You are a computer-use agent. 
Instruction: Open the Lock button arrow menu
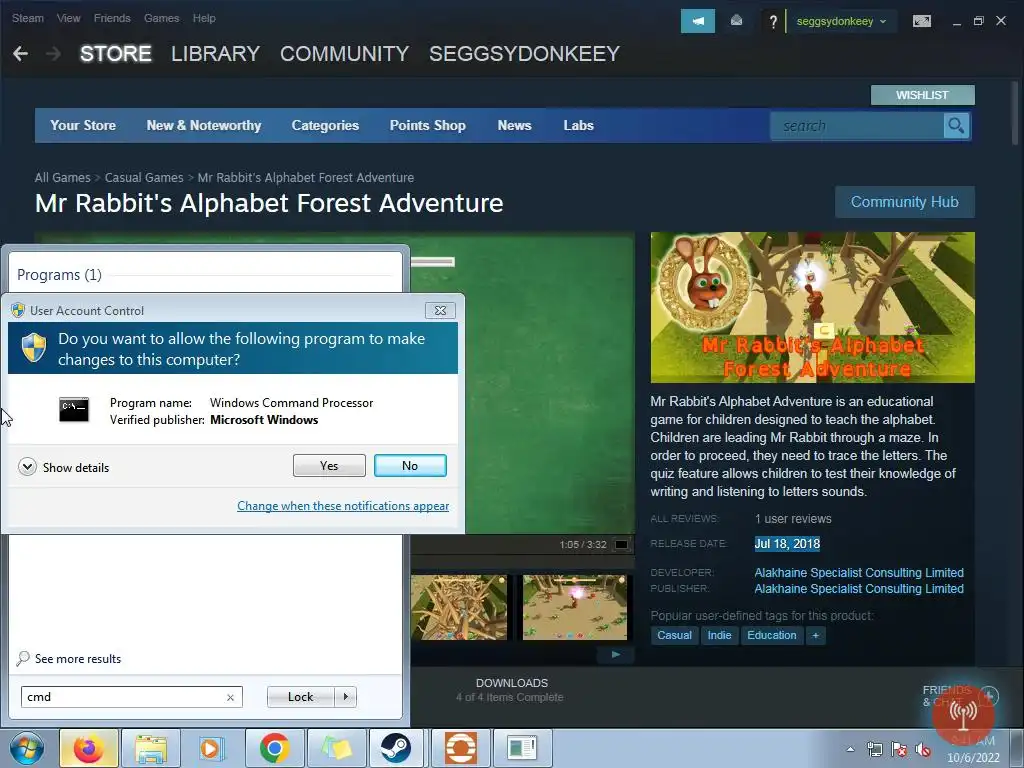click(345, 697)
